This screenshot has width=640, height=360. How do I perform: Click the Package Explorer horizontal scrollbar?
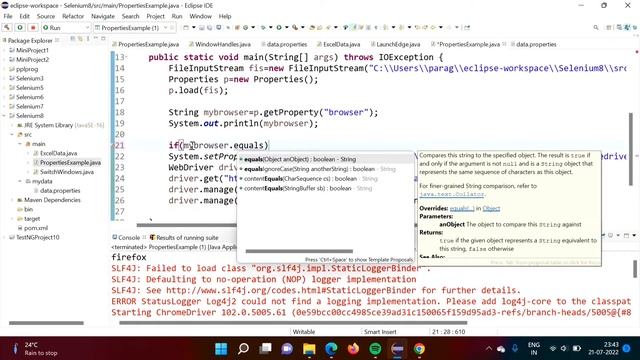click(x=46, y=323)
